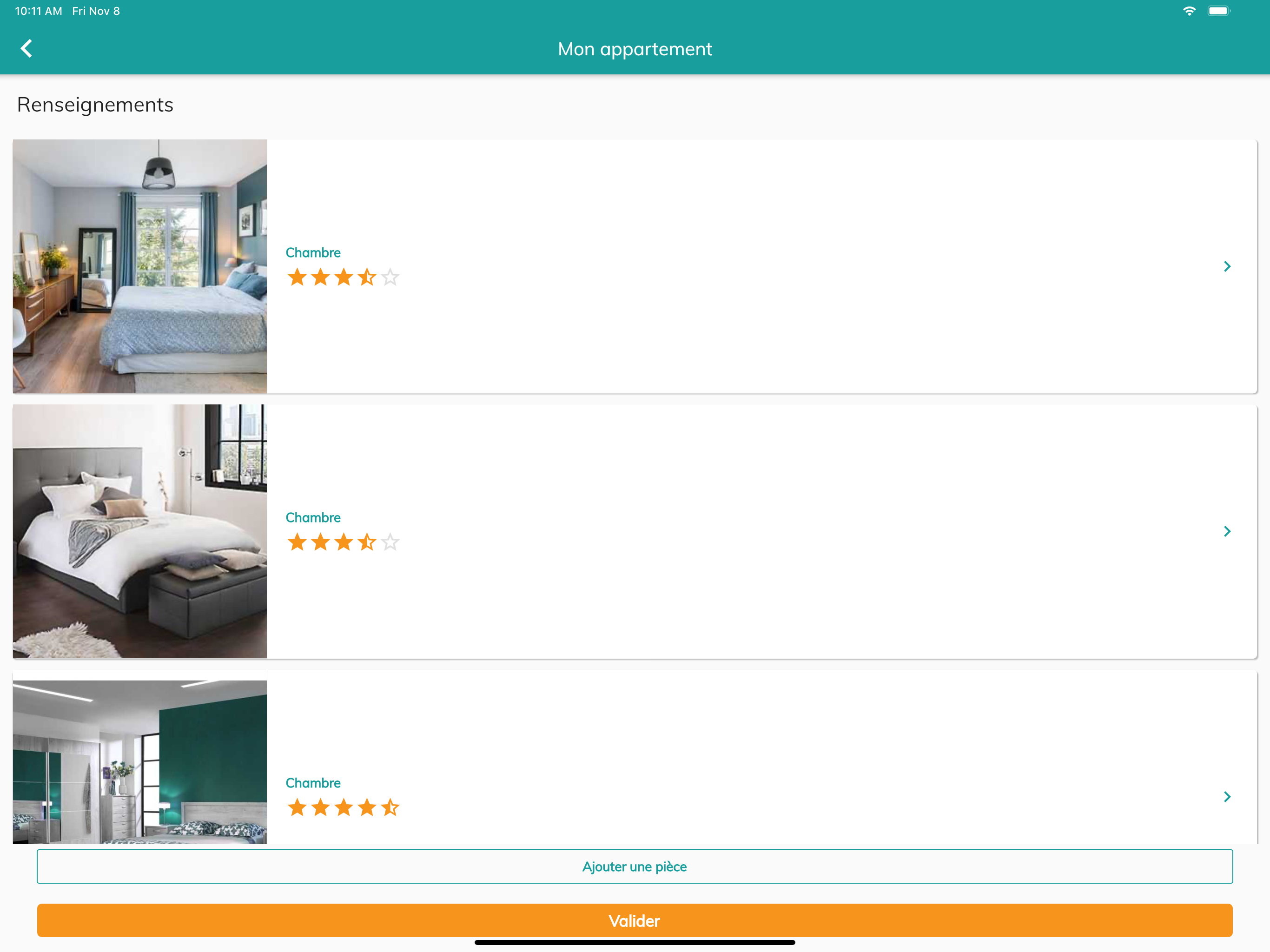Select the second card's Chambre label
This screenshot has width=1270, height=952.
[313, 517]
